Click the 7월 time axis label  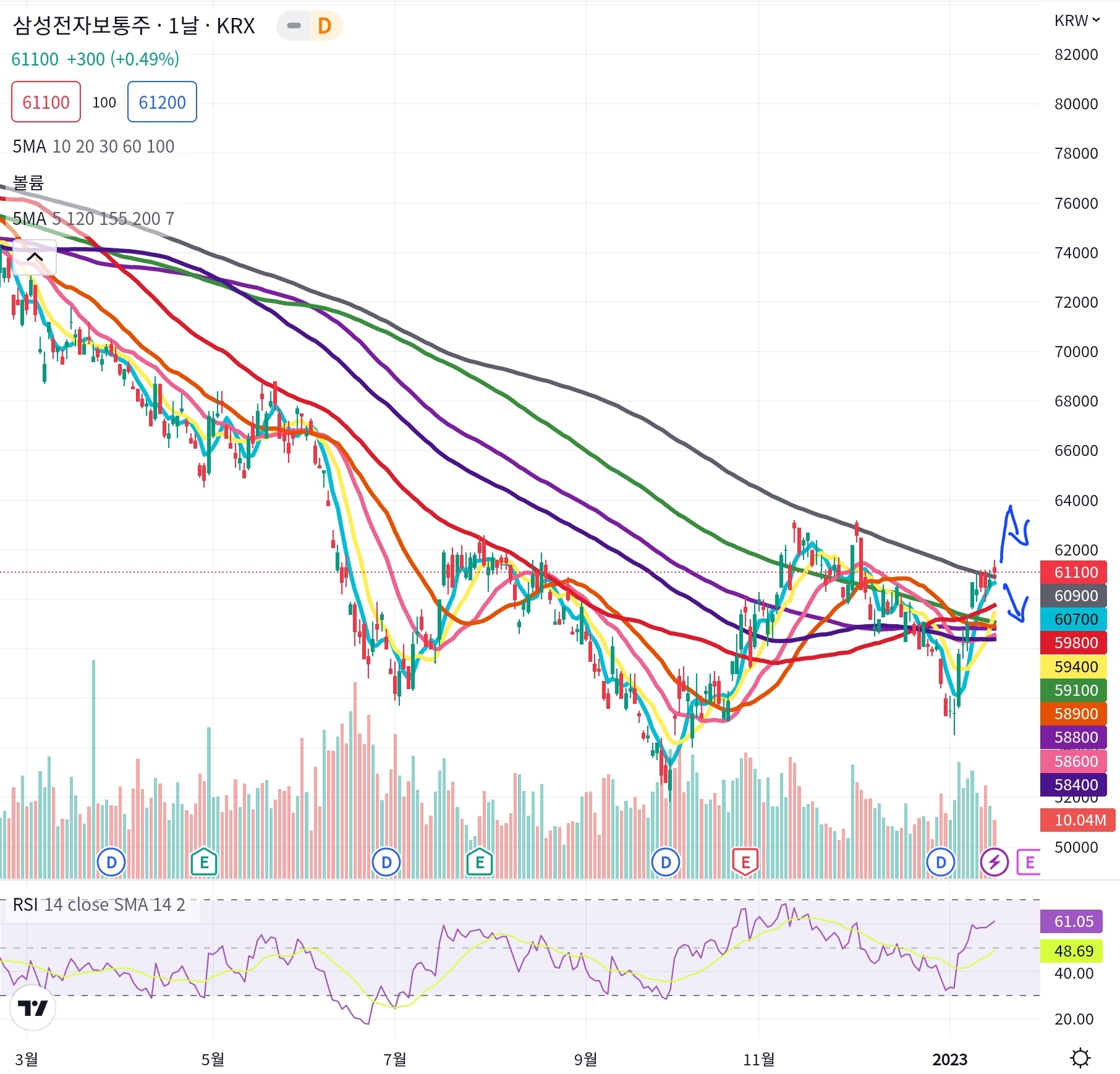pos(395,1059)
